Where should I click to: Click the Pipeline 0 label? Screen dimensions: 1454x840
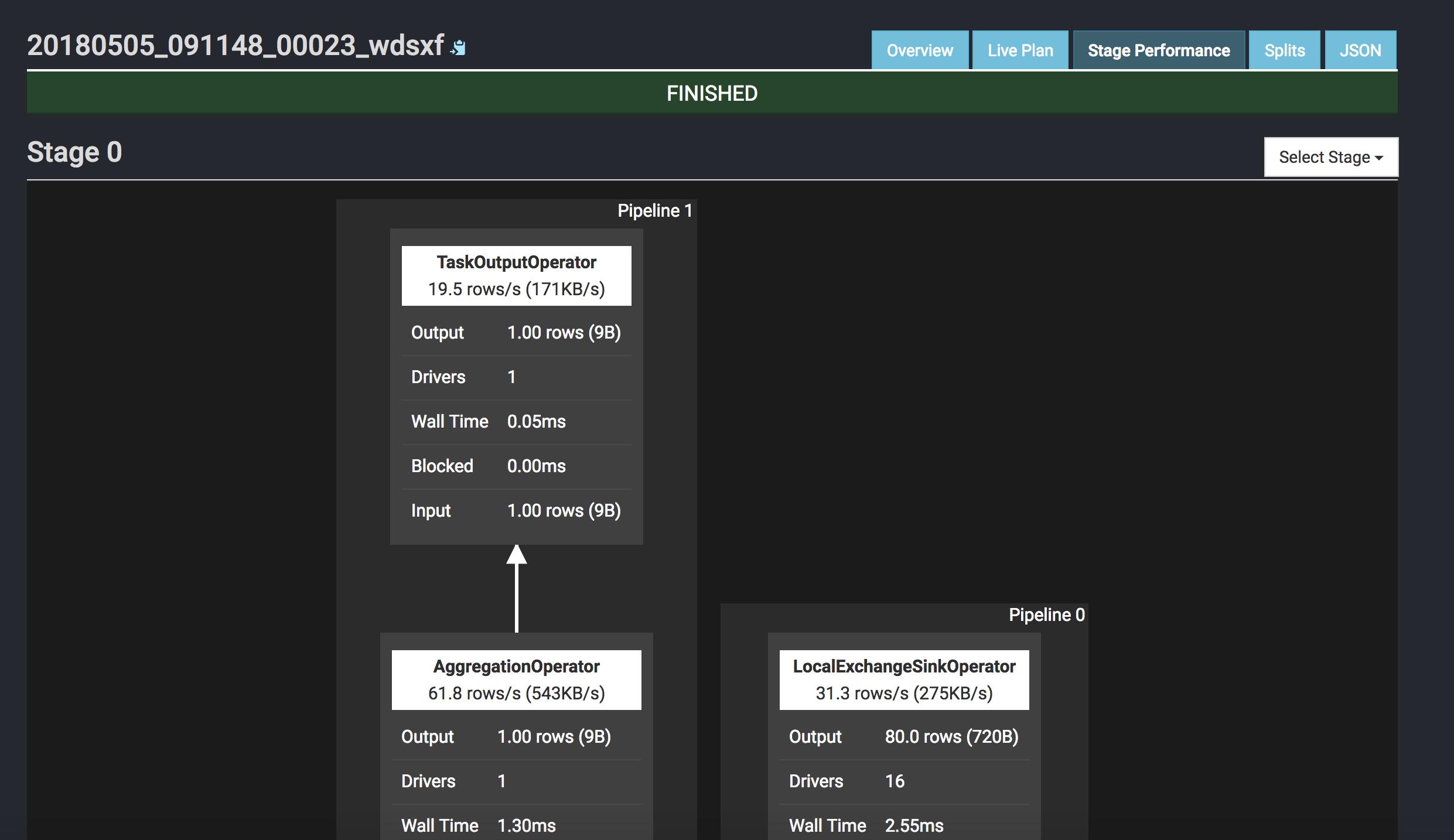click(1046, 615)
